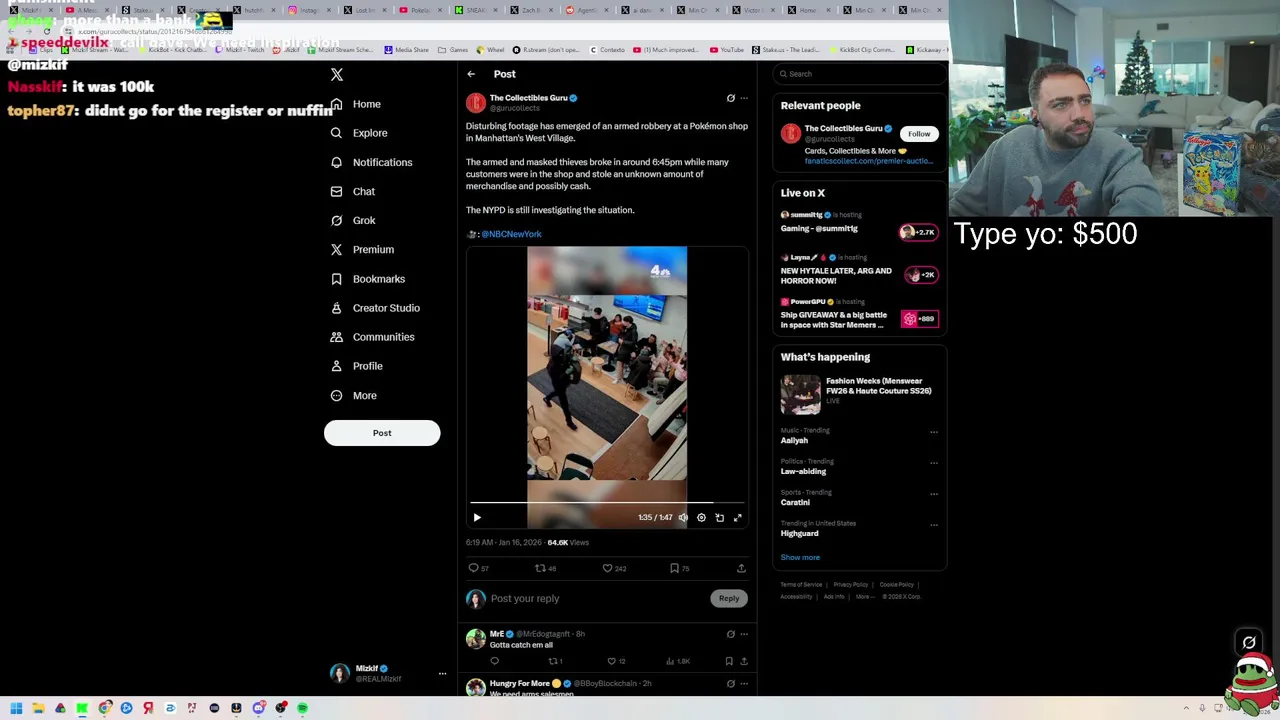Open more options for Law-abiding trend
This screenshot has height=720, width=1280.
tap(934, 463)
